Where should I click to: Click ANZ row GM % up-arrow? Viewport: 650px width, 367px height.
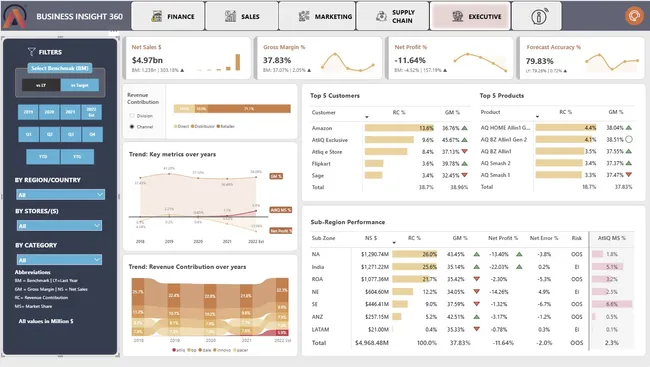[477, 316]
